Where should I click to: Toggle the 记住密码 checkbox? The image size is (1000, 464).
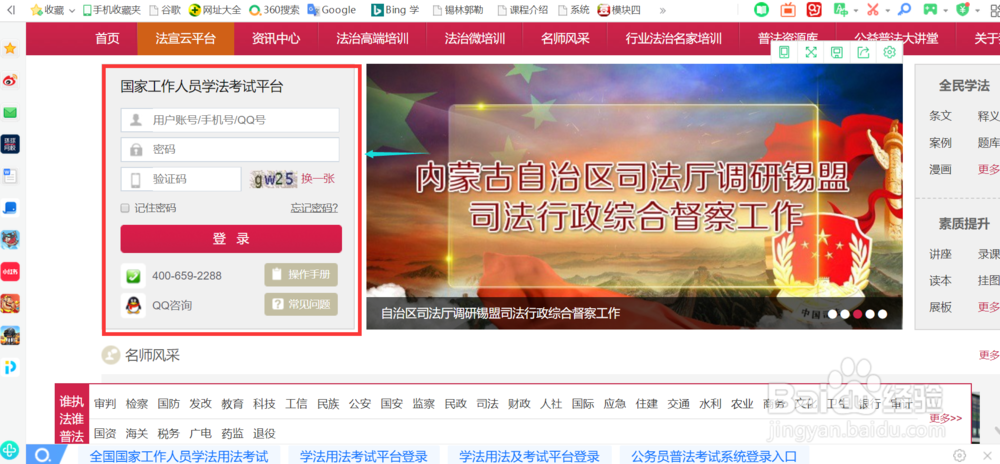pyautogui.click(x=125, y=208)
